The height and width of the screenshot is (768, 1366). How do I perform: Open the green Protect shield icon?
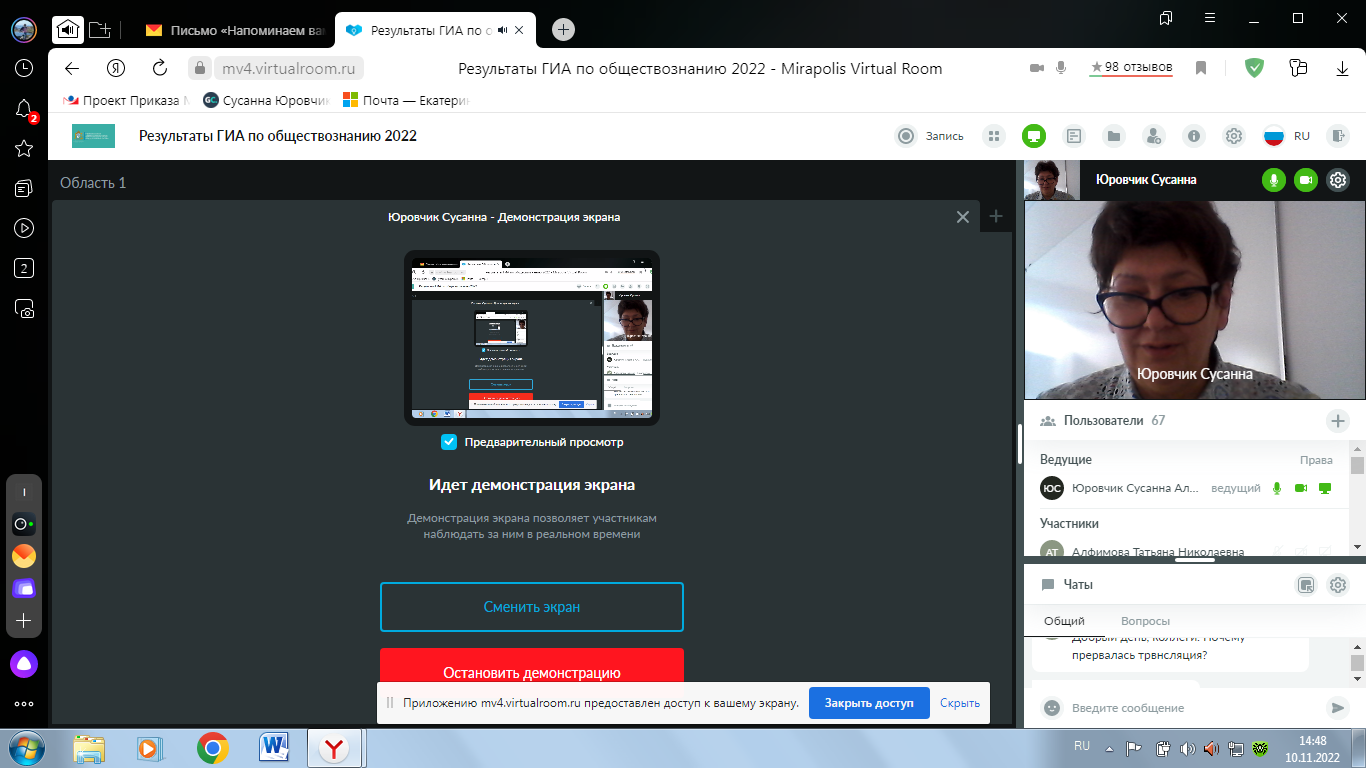(x=1254, y=68)
